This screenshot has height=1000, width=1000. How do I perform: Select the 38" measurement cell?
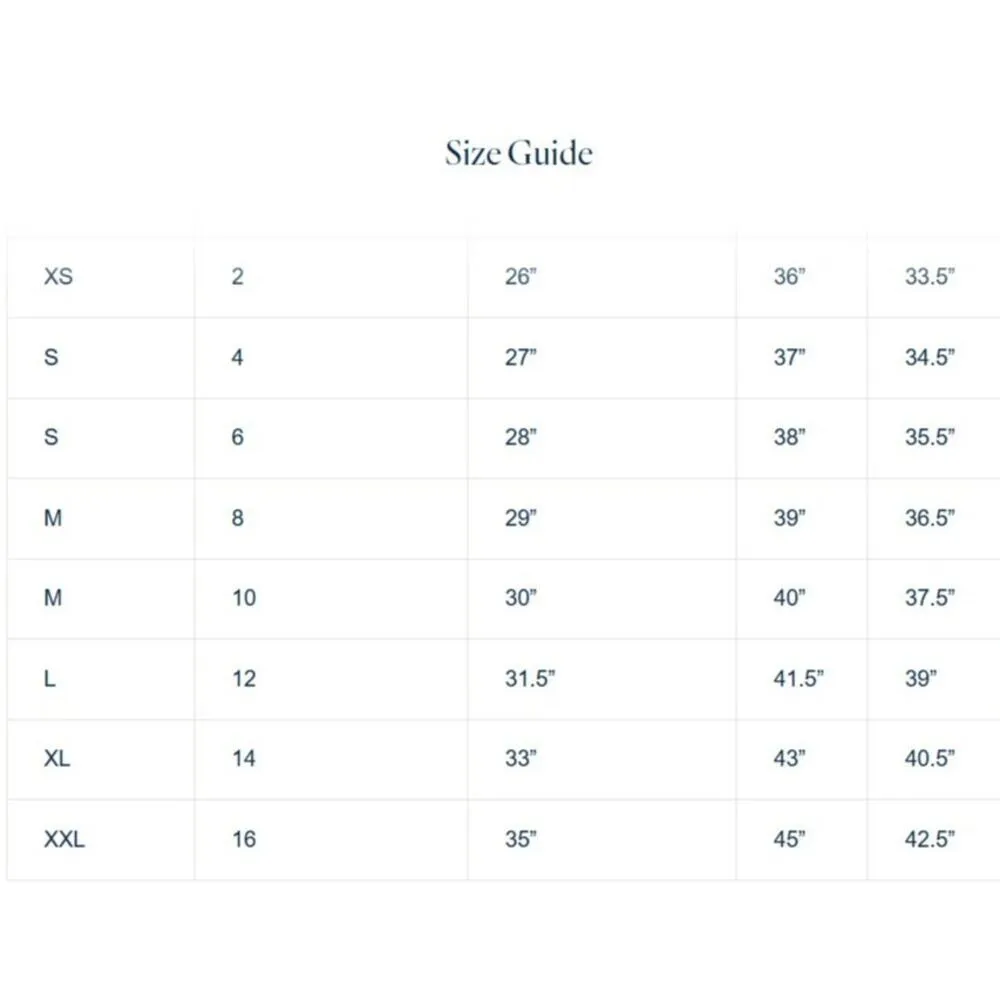click(x=789, y=437)
